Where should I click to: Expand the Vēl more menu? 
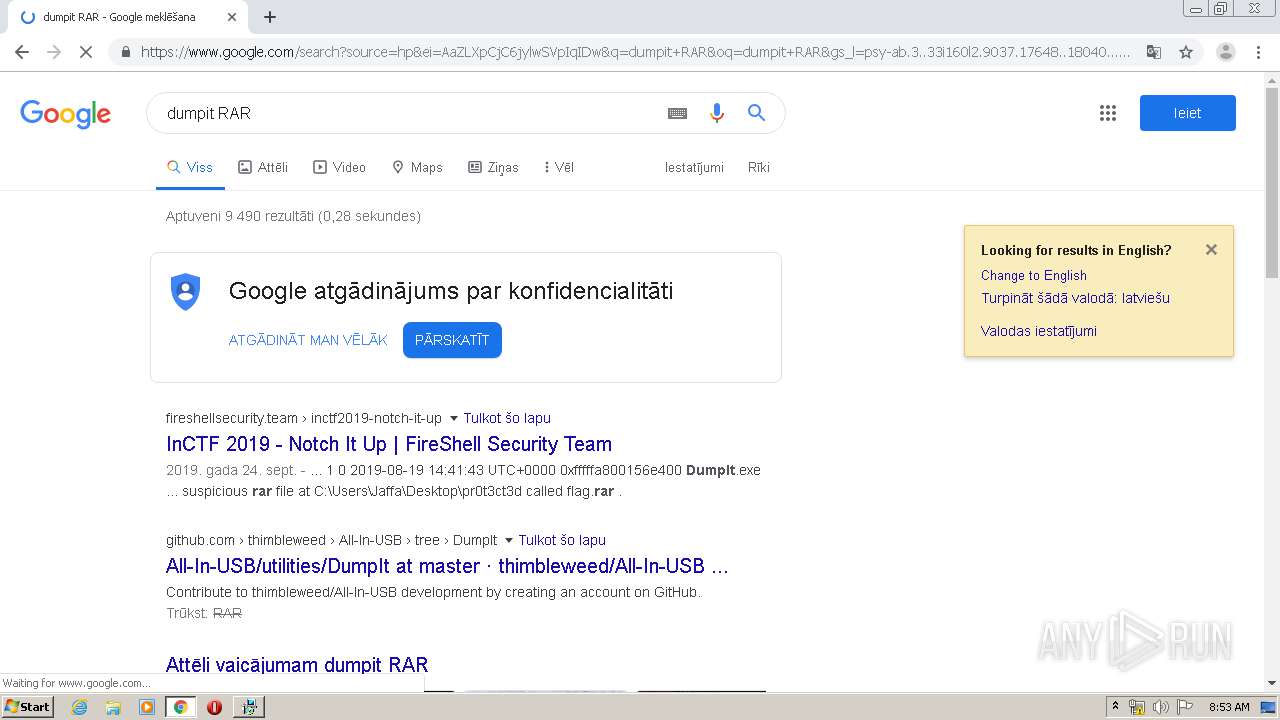tap(559, 167)
